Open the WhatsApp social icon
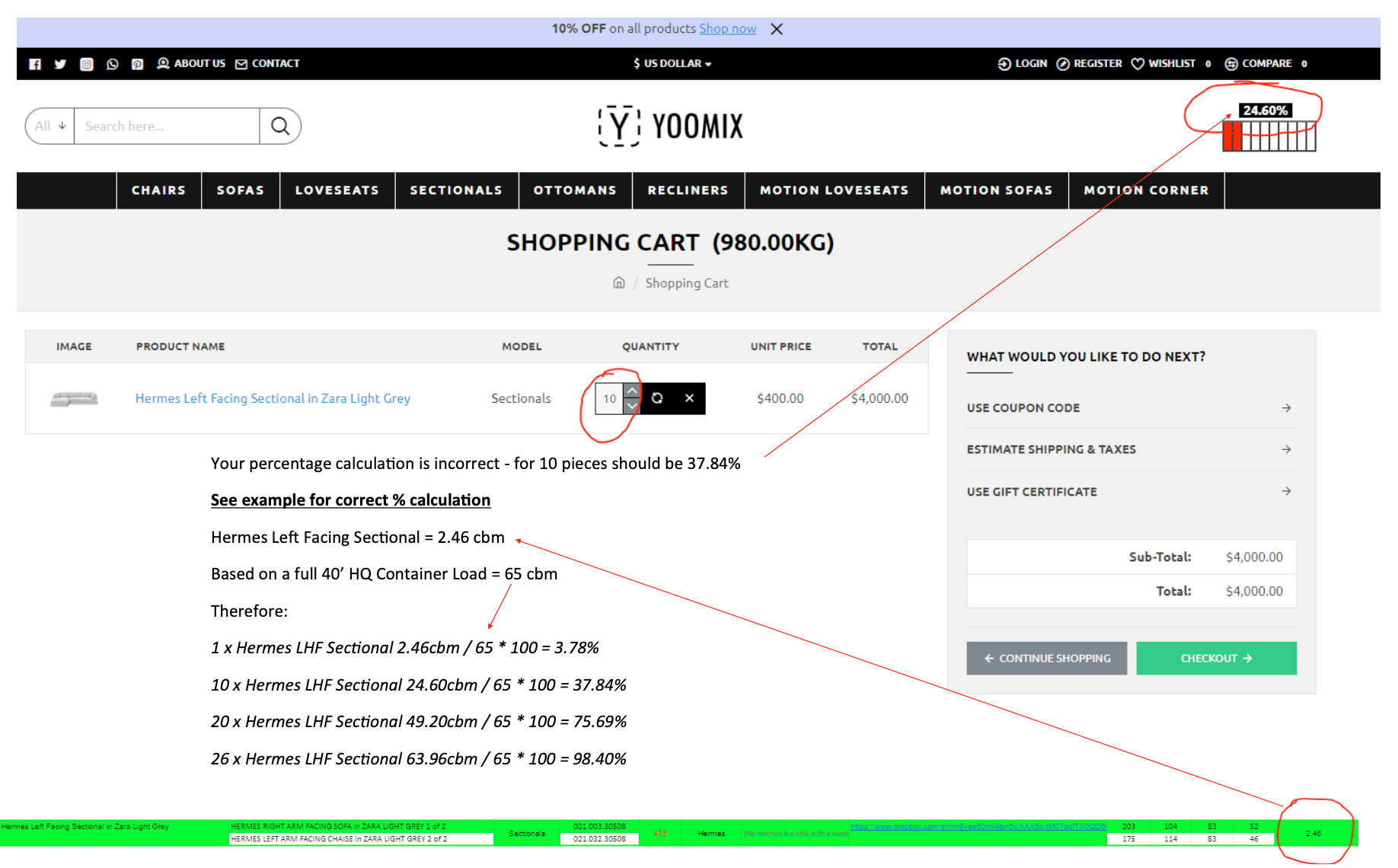Screen dimensions: 1398x868 pyautogui.click(x=112, y=64)
